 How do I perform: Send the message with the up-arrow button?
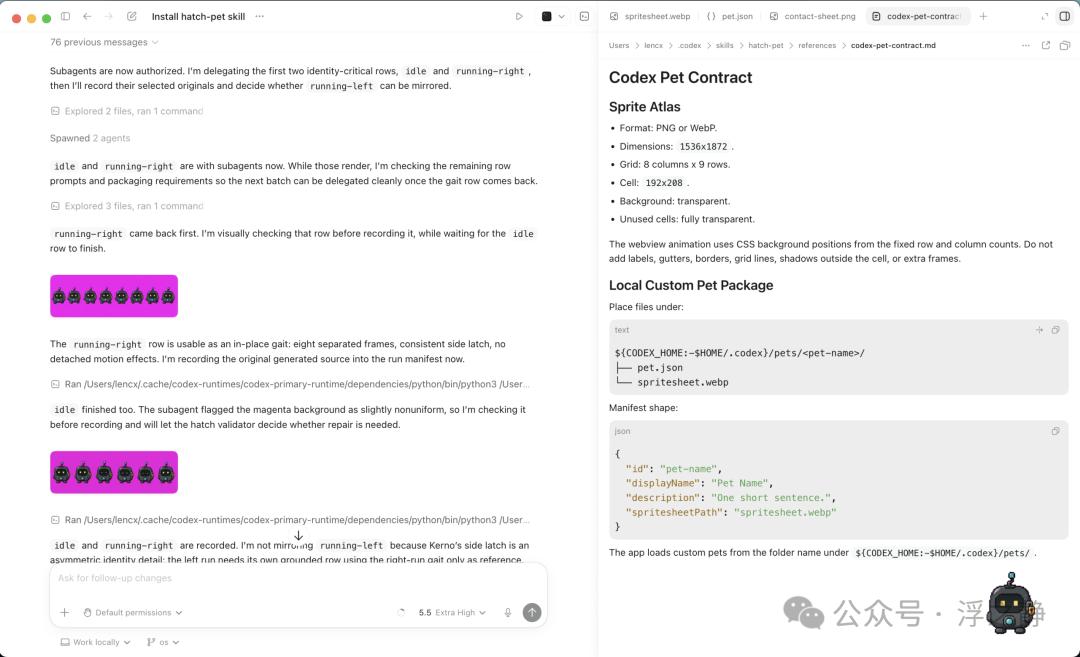point(532,612)
